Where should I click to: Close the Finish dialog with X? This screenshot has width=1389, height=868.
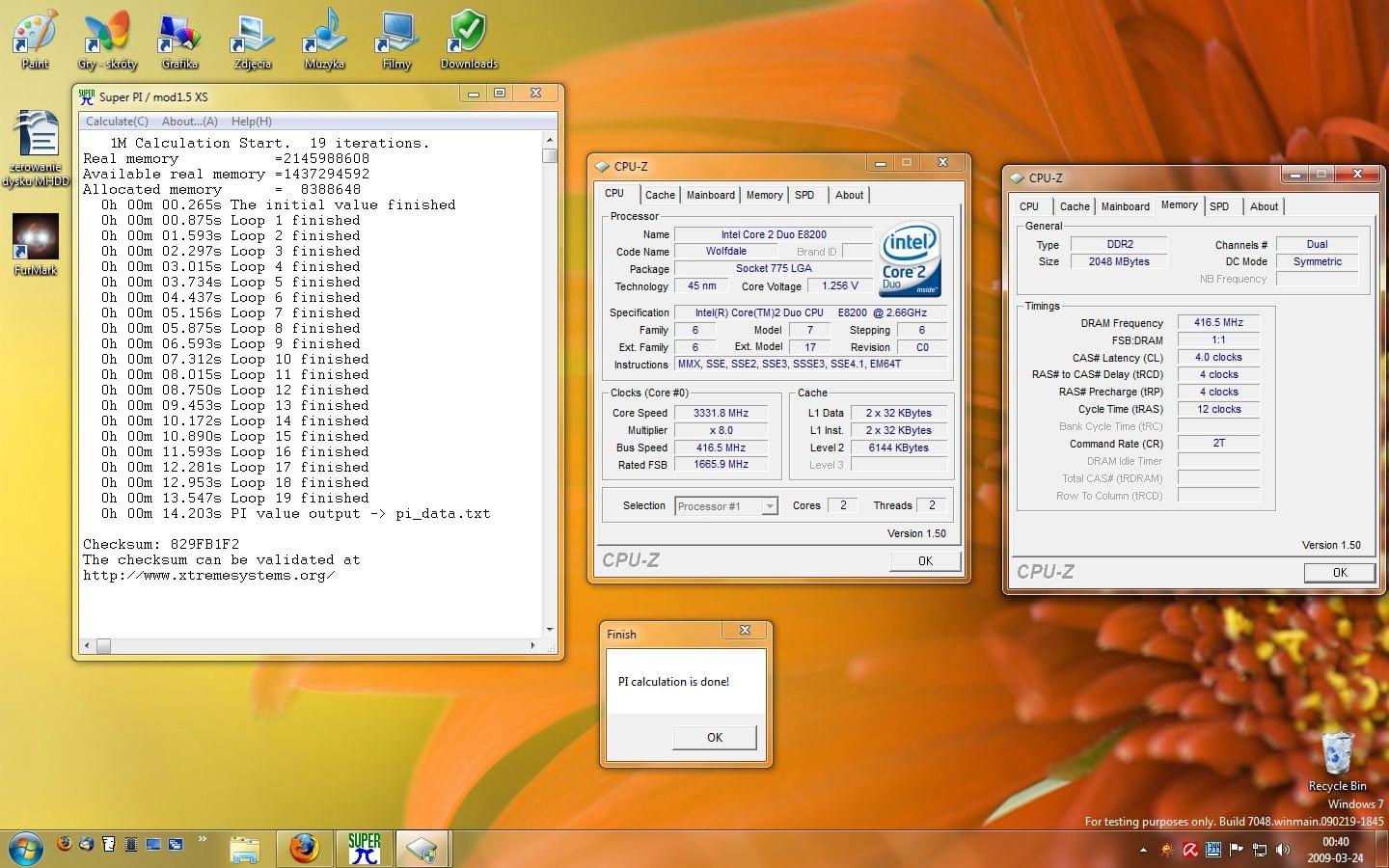tap(745, 630)
